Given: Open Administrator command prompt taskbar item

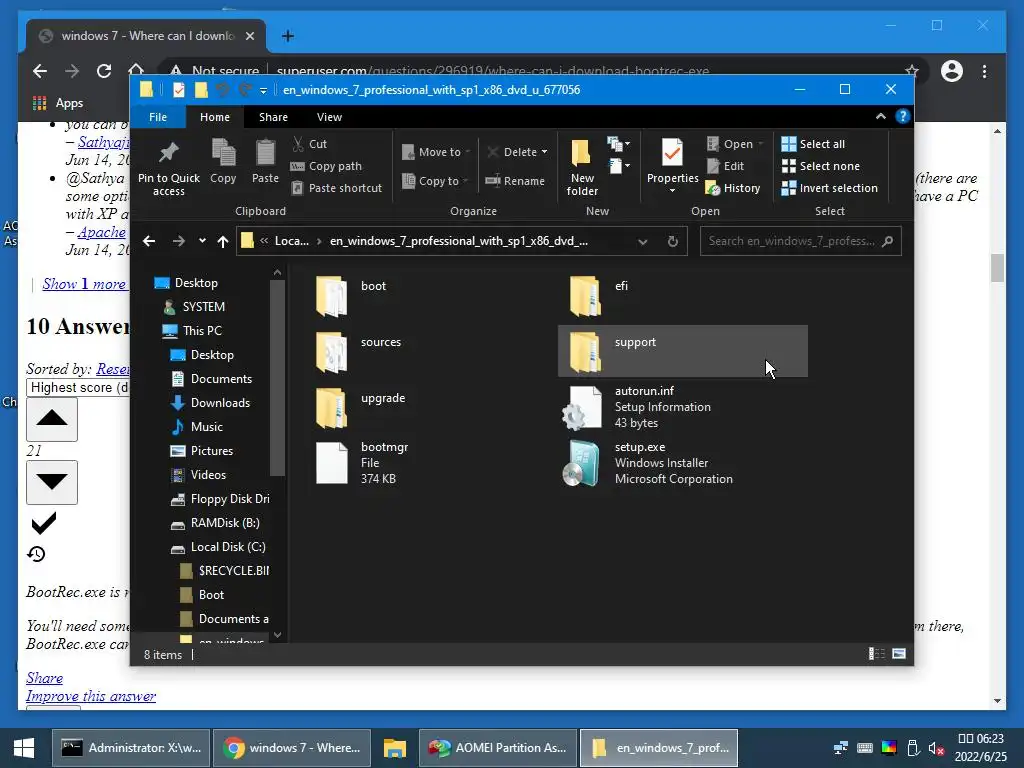Looking at the screenshot, I should point(131,748).
